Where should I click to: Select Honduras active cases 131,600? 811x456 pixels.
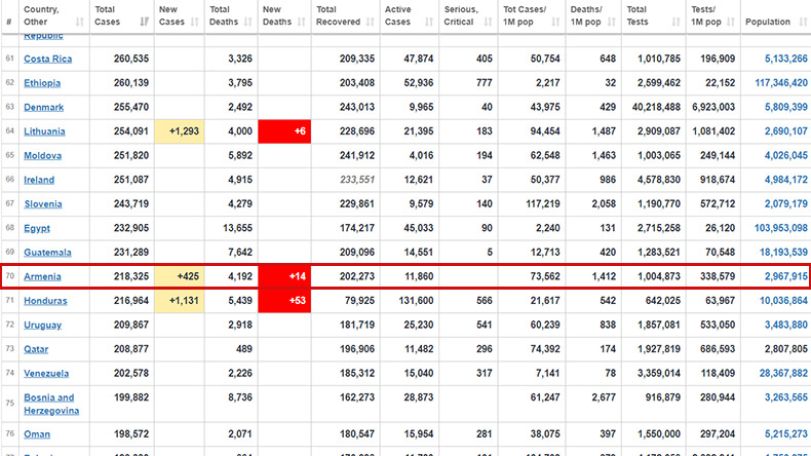click(x=416, y=301)
